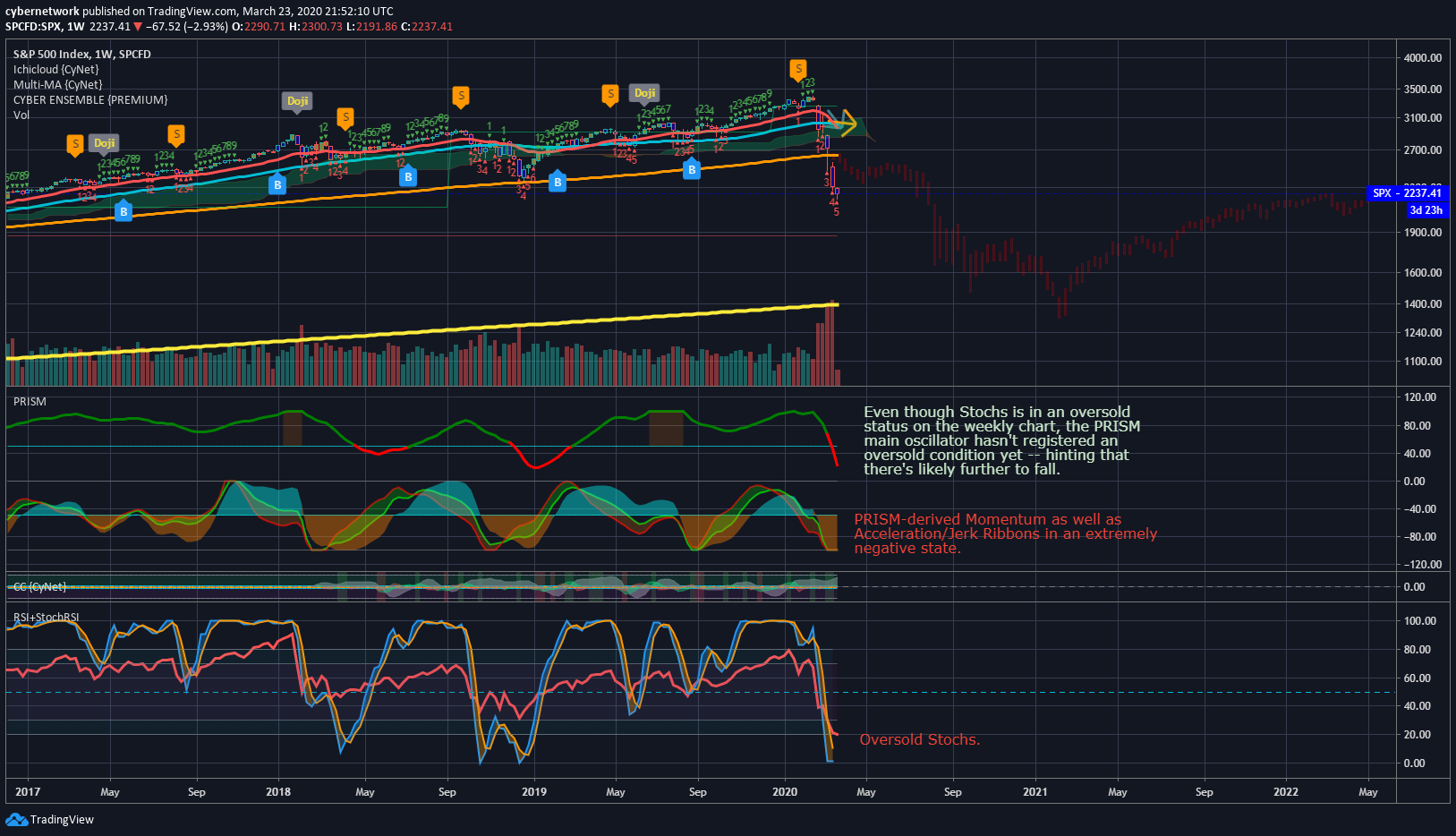Click the H:2300.73 high value in header

(316, 27)
